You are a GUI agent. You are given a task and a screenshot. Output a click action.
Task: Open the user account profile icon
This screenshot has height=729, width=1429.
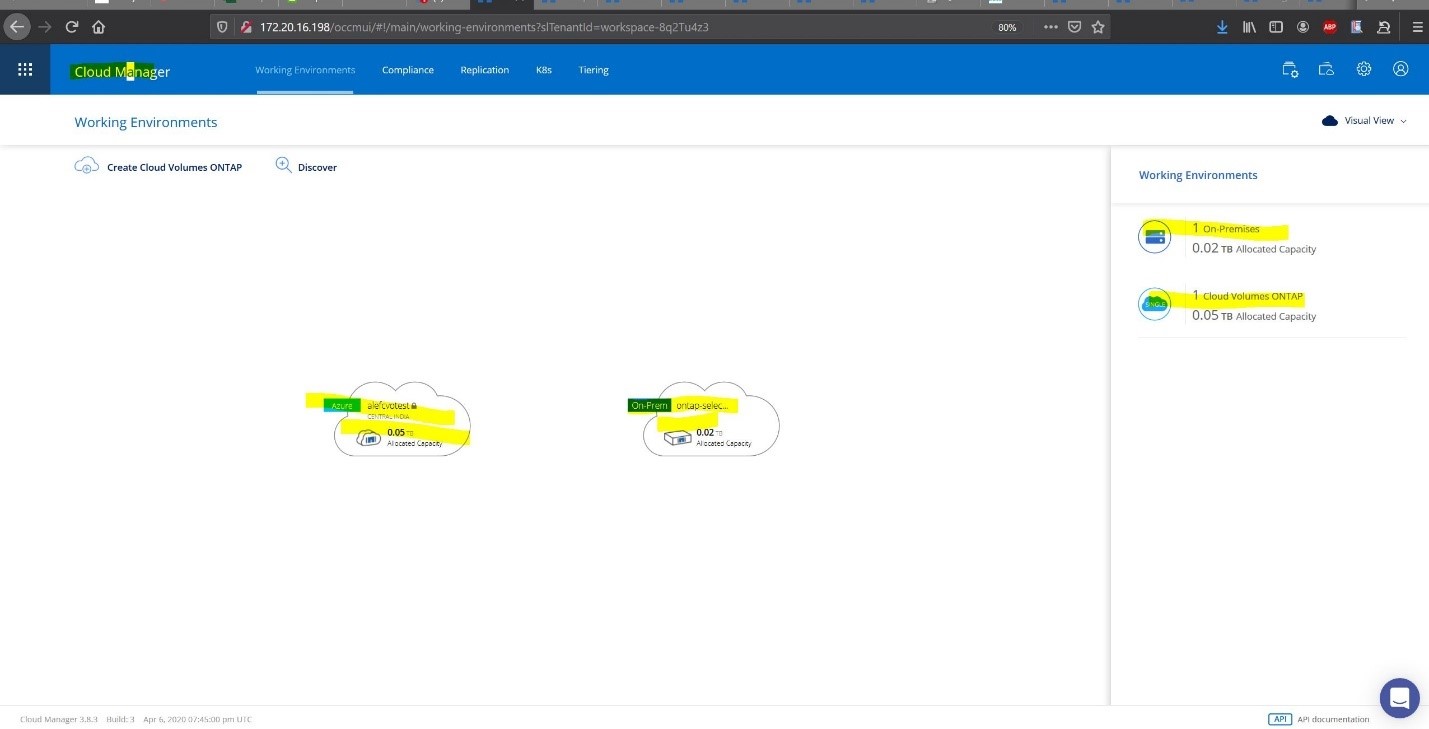pos(1401,69)
